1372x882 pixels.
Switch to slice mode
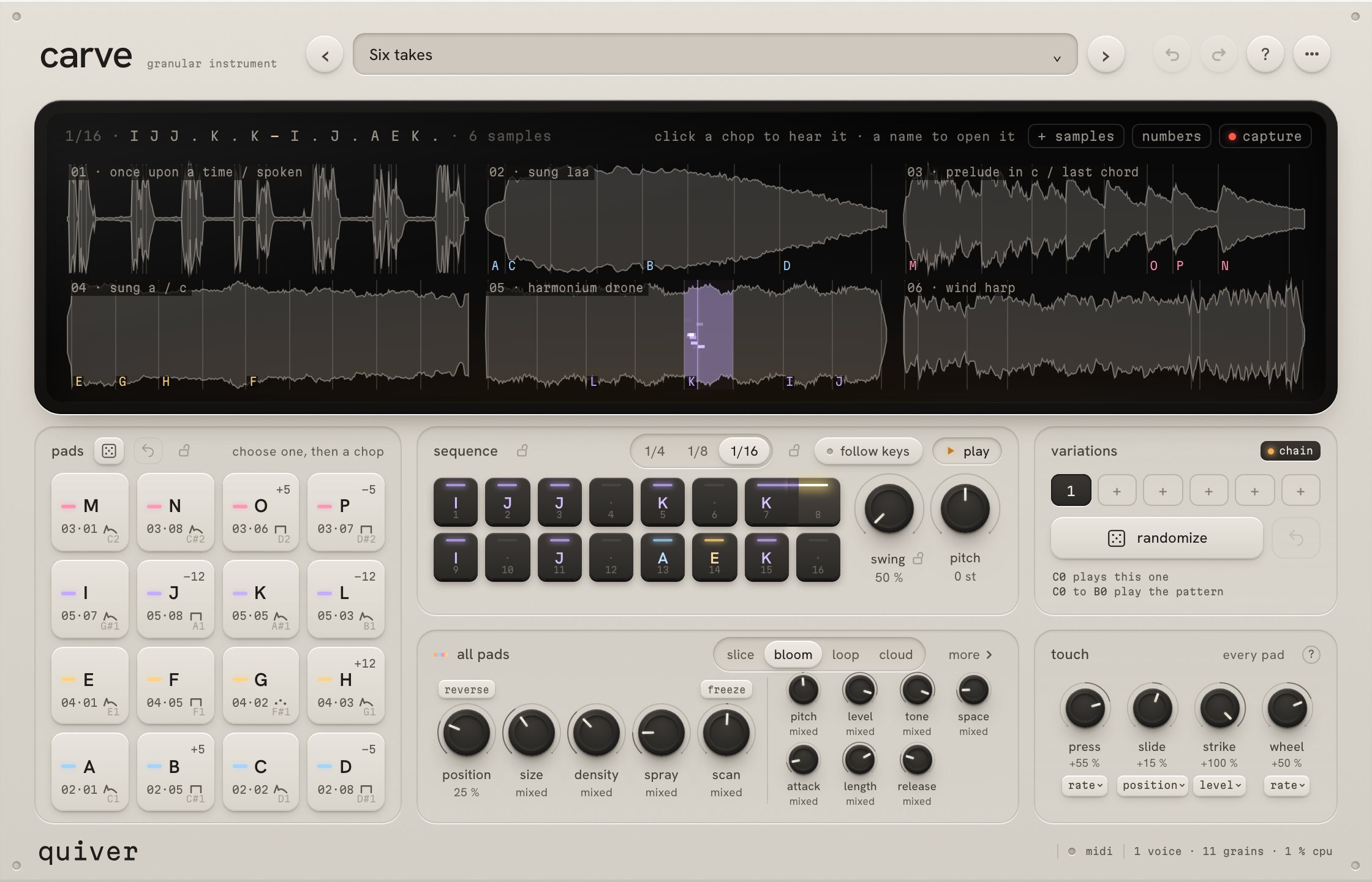[740, 655]
